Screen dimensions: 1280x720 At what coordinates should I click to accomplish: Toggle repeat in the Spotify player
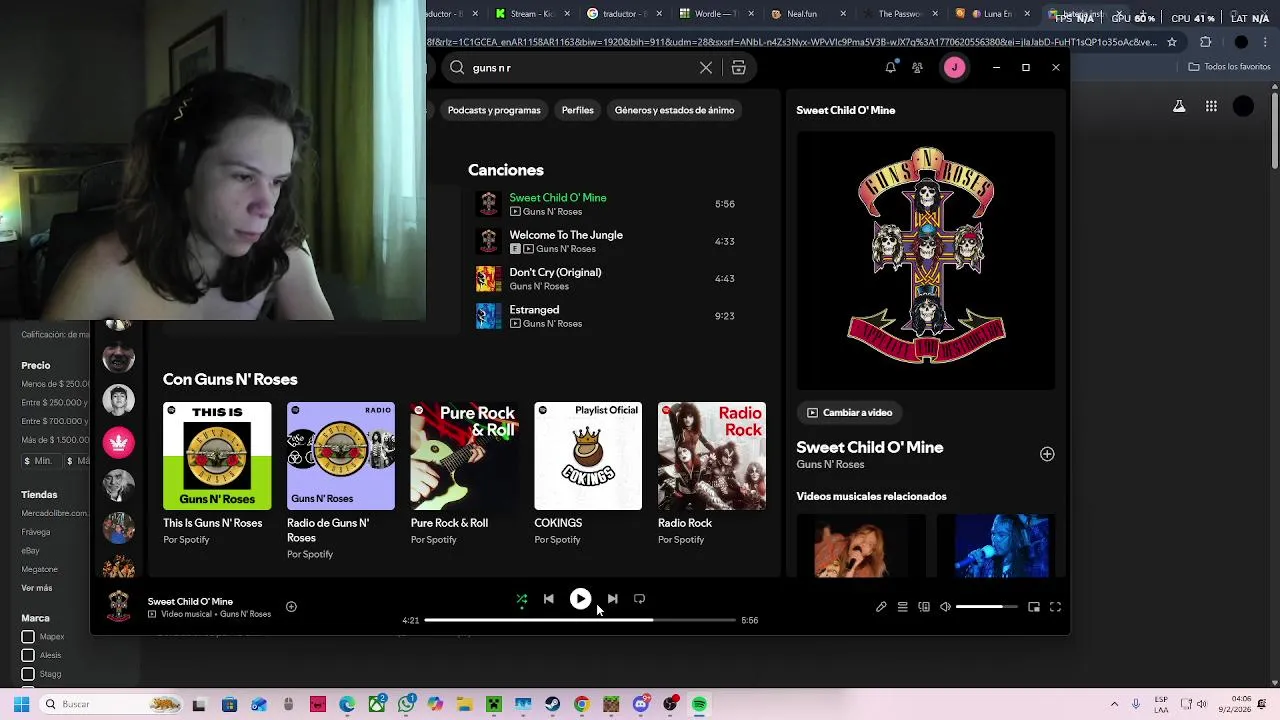click(639, 599)
